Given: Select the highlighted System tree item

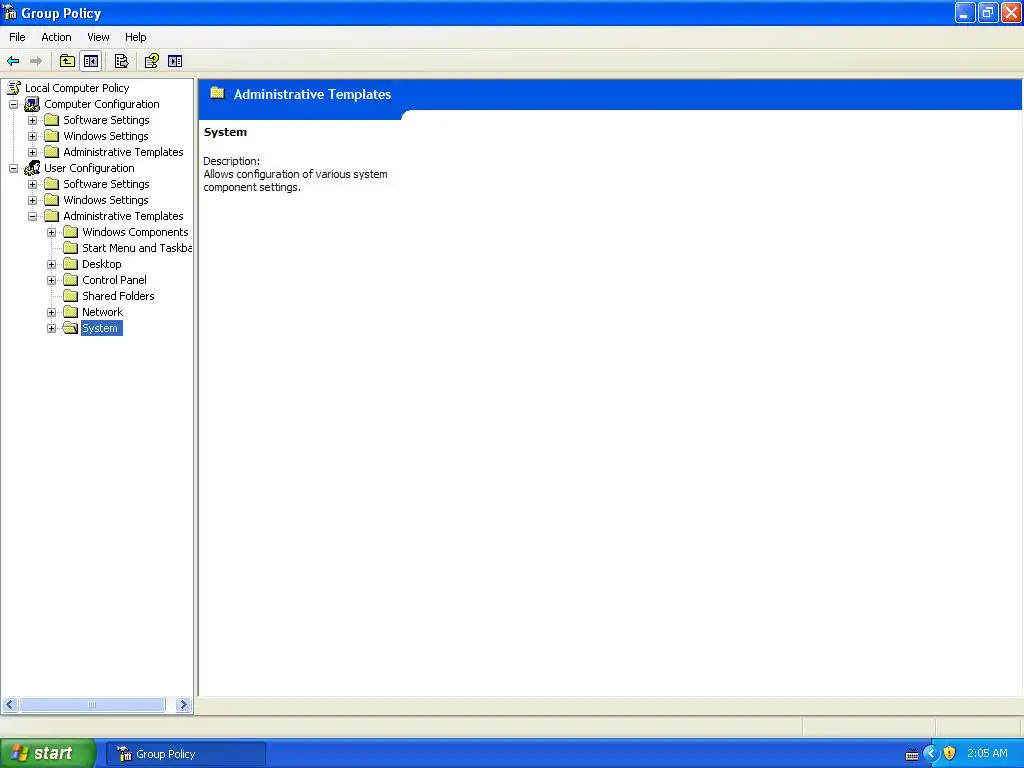Looking at the screenshot, I should click(100, 328).
